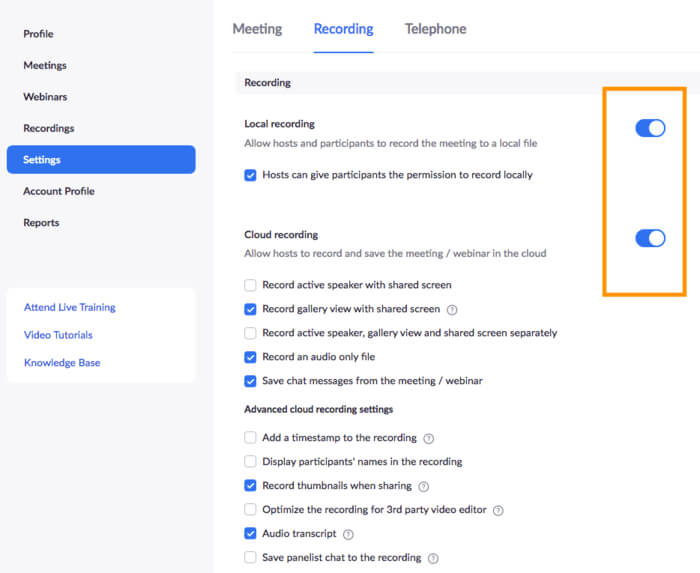Click help icon beside Record thumbnails when sharing
This screenshot has height=573, width=700.
(423, 487)
